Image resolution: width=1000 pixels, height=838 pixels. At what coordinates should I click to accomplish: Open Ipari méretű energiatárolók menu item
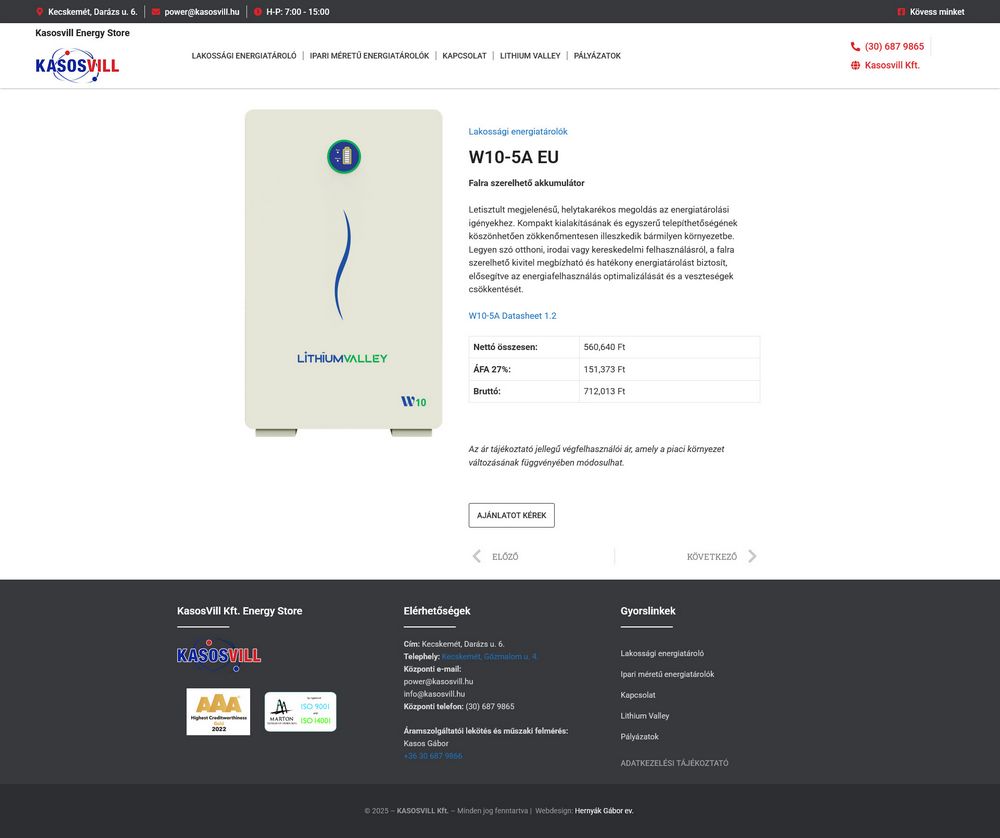(x=369, y=56)
